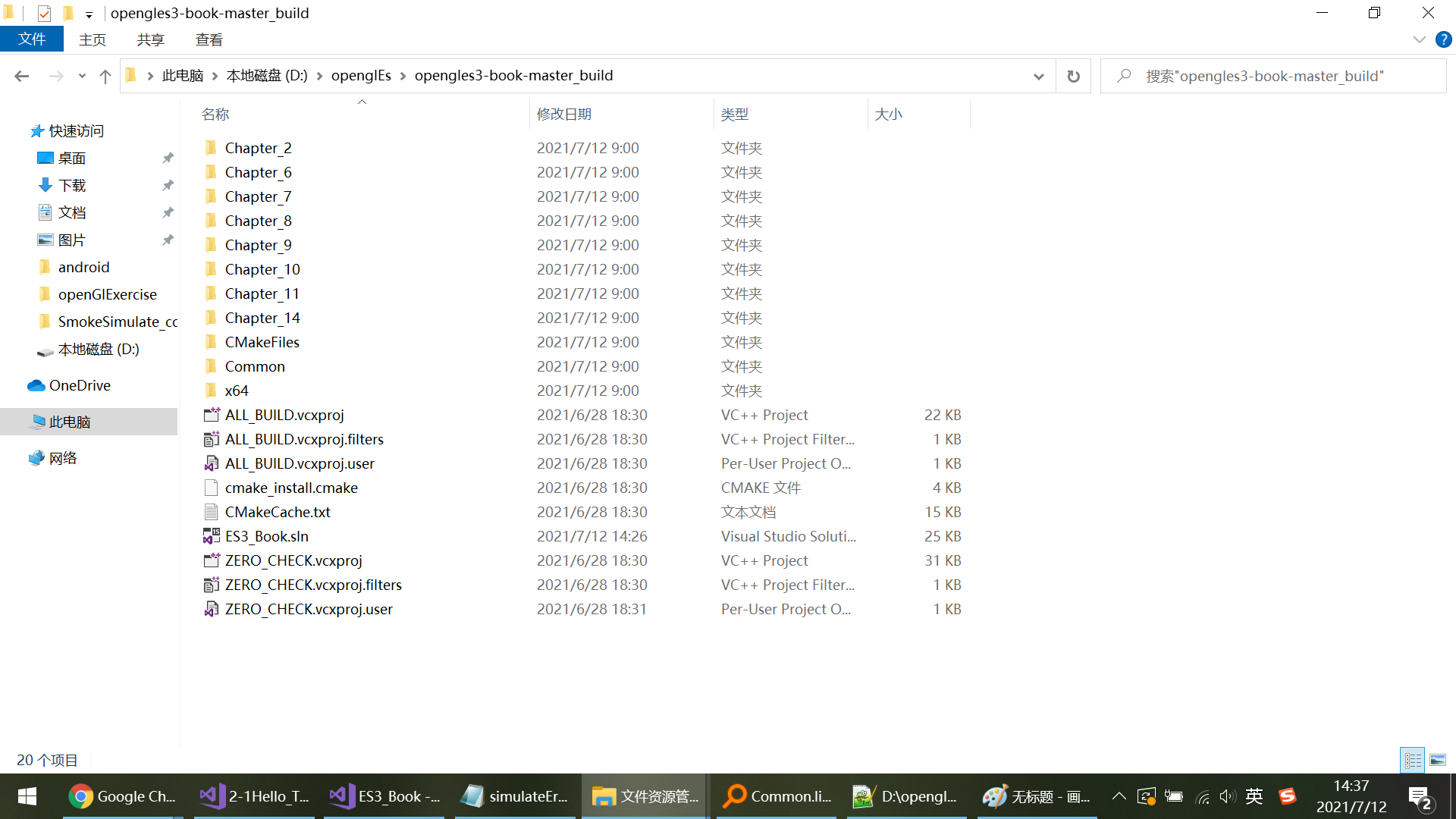Screen dimensions: 1456x819
Task: Switch to the 查看 ribbon tab
Action: pos(209,39)
